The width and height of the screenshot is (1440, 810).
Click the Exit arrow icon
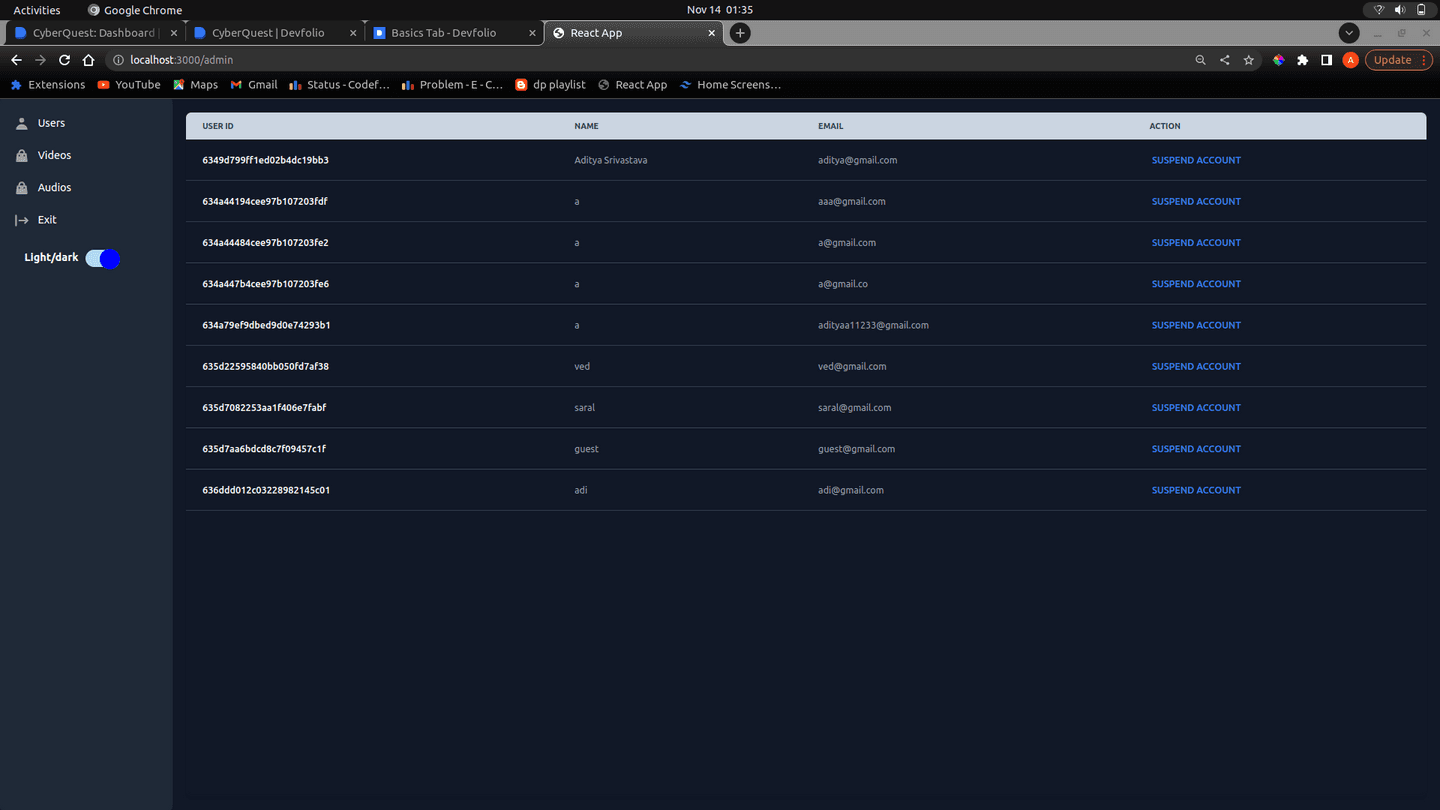[21, 220]
